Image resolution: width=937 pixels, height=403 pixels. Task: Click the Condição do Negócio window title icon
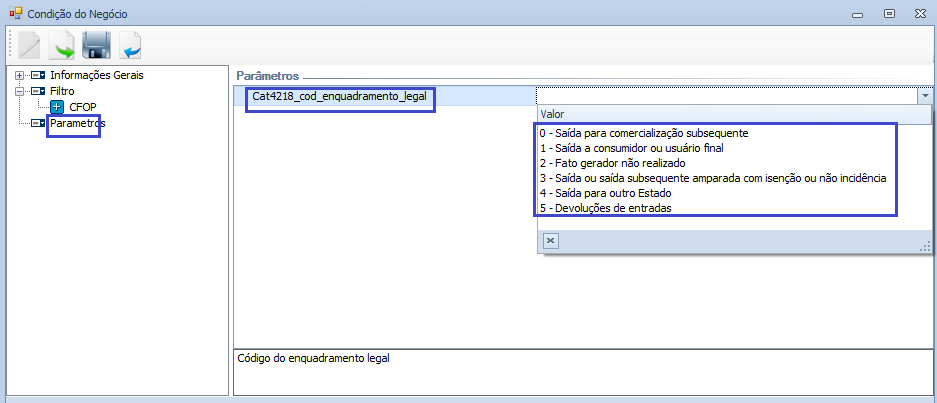click(16, 13)
